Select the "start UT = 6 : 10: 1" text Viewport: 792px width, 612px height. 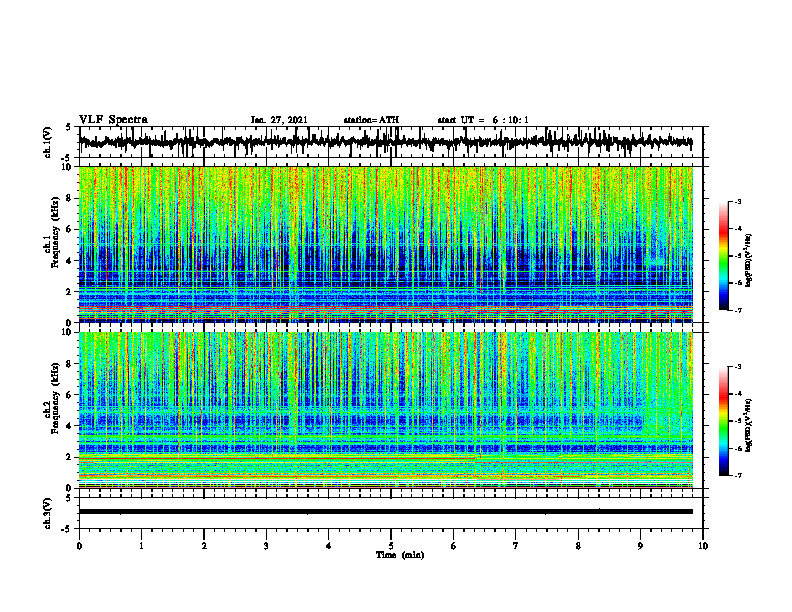(x=483, y=120)
